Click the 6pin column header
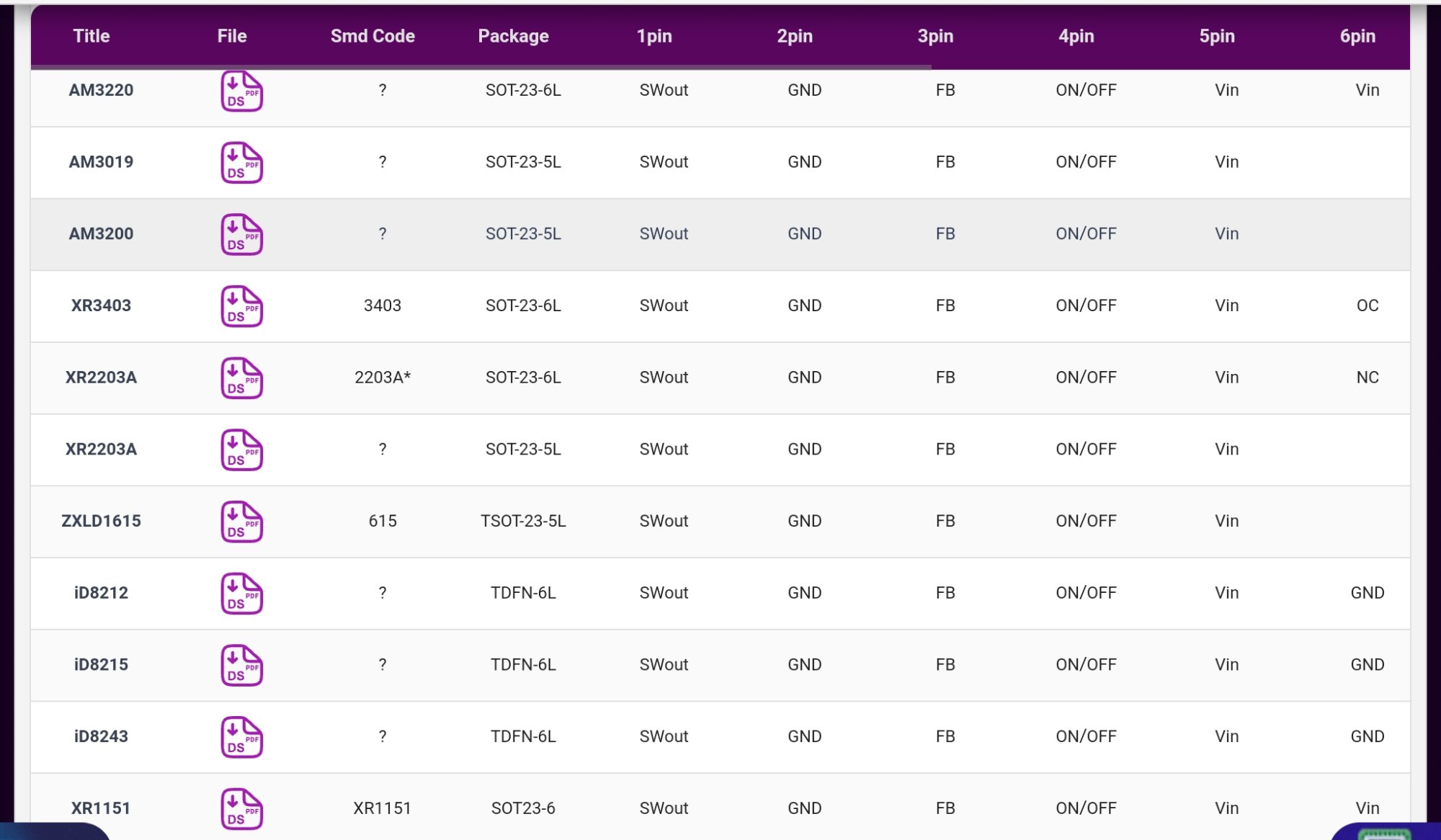 point(1357,36)
